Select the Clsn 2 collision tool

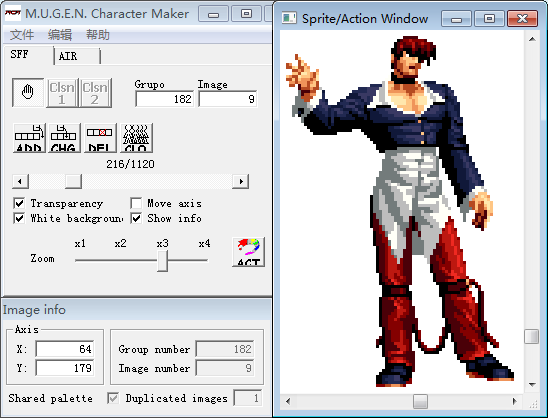pos(95,93)
